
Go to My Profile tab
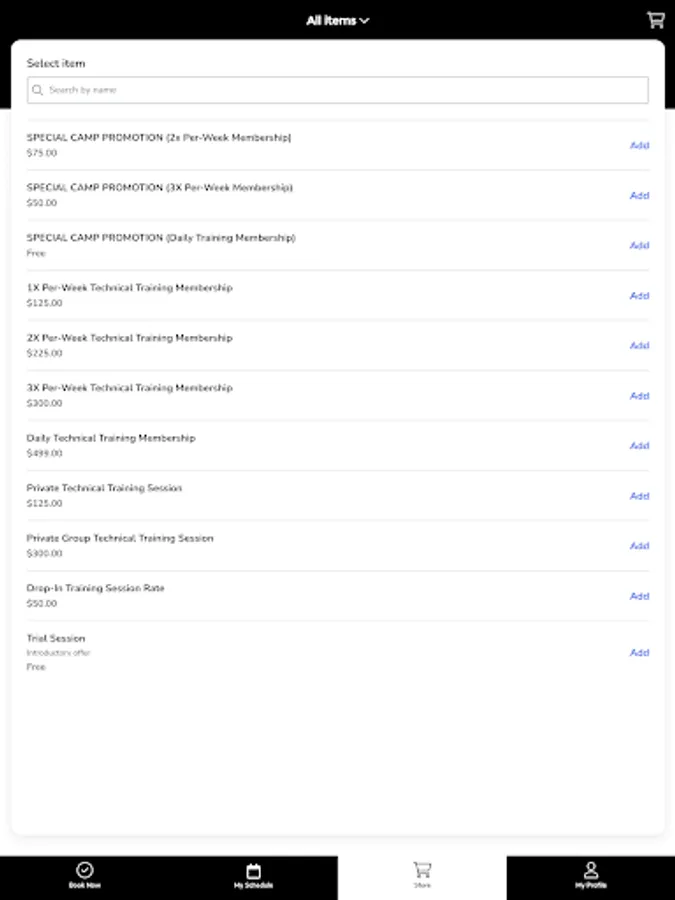[590, 876]
